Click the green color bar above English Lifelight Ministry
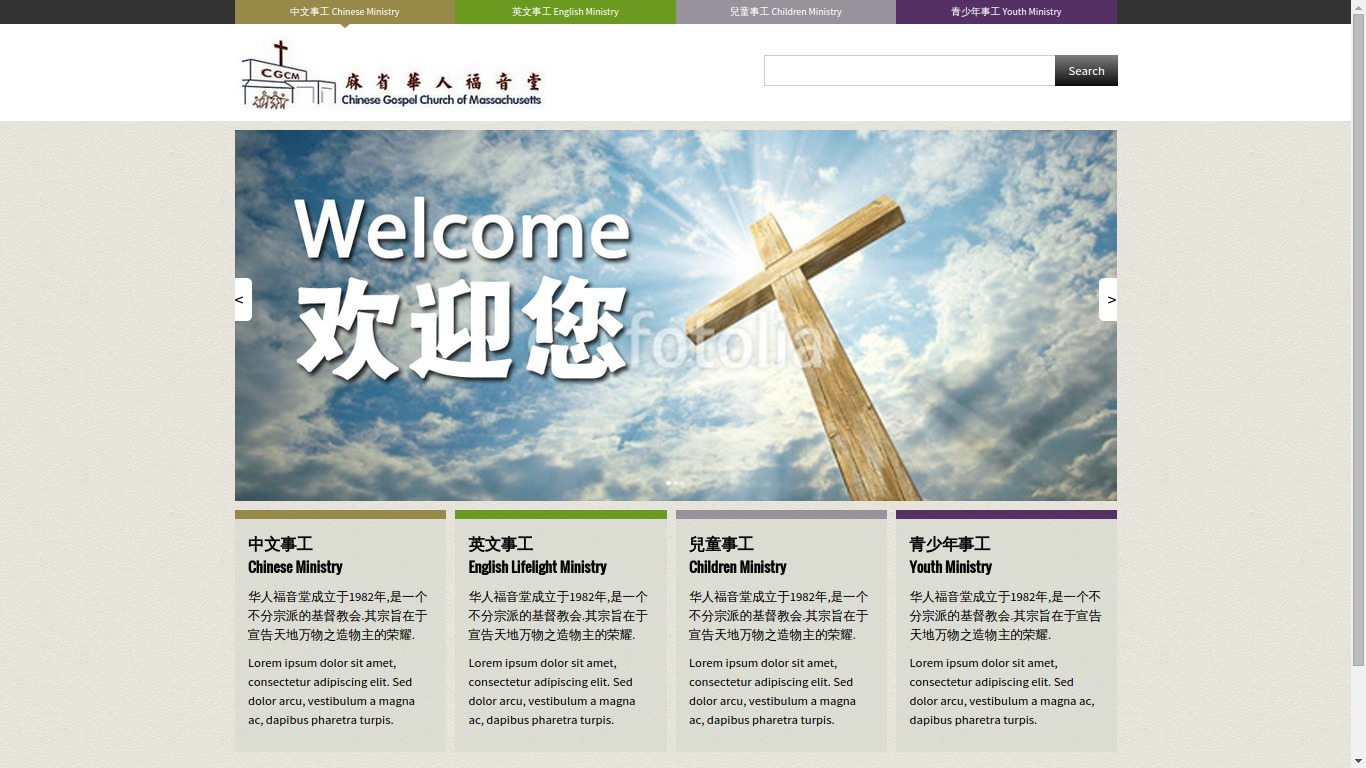 561,515
